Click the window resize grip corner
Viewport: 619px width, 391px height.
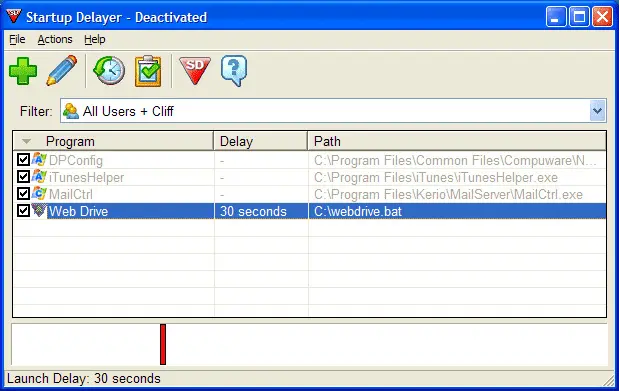(x=609, y=381)
